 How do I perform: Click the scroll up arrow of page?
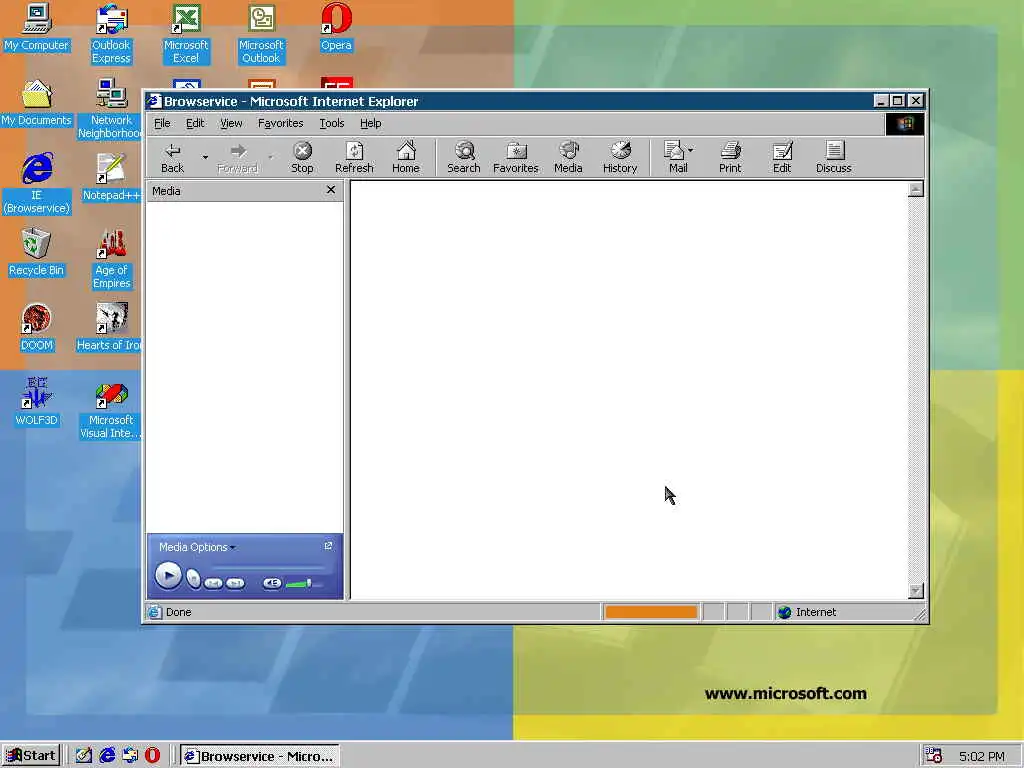(x=916, y=189)
